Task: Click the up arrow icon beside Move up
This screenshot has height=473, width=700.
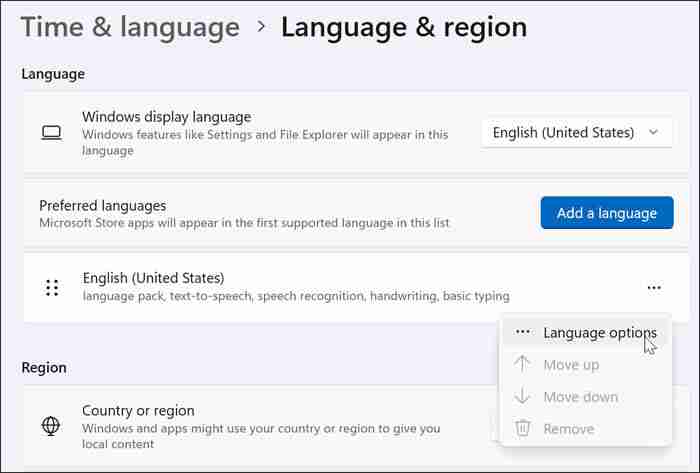Action: point(522,365)
